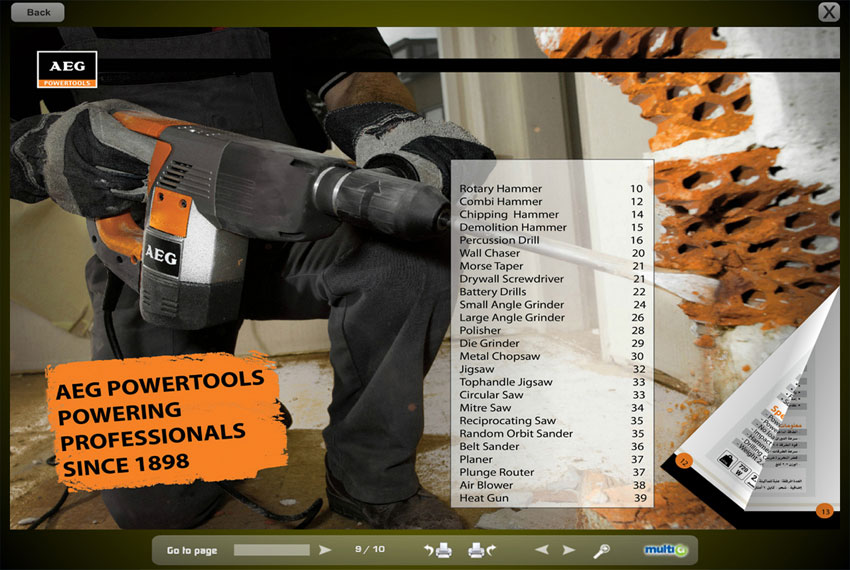
Task: Select Chipping Hammer entry
Action: pyautogui.click(x=551, y=214)
